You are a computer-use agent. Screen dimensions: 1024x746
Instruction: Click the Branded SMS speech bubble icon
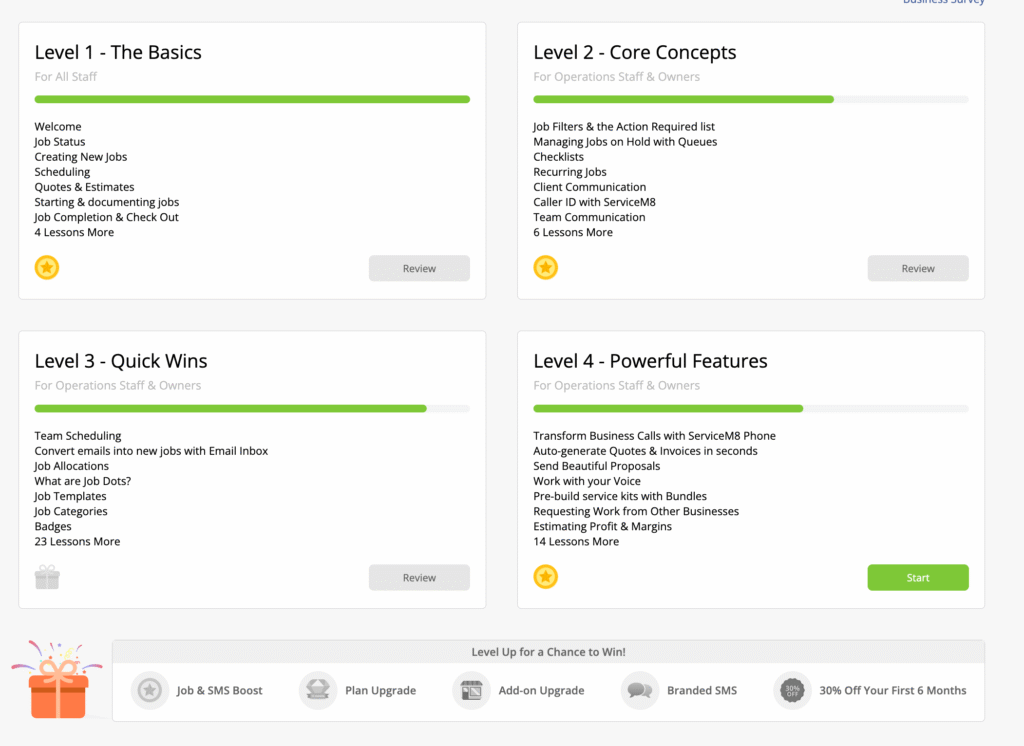pos(639,690)
